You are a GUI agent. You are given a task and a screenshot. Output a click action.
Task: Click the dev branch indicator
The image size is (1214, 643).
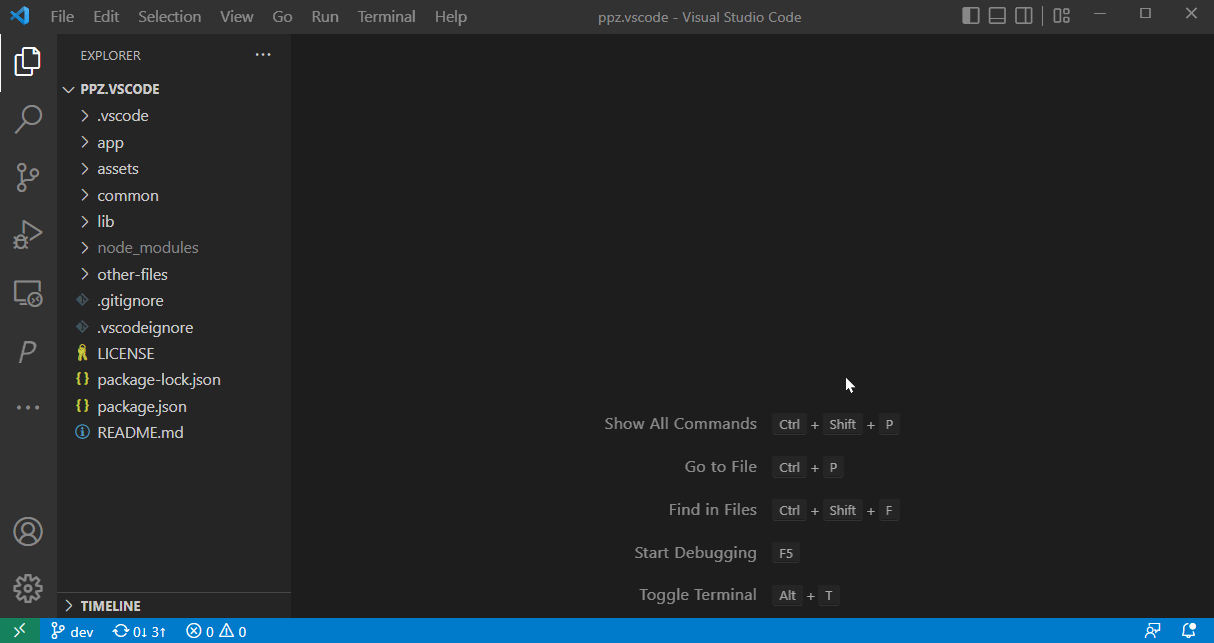click(x=72, y=631)
